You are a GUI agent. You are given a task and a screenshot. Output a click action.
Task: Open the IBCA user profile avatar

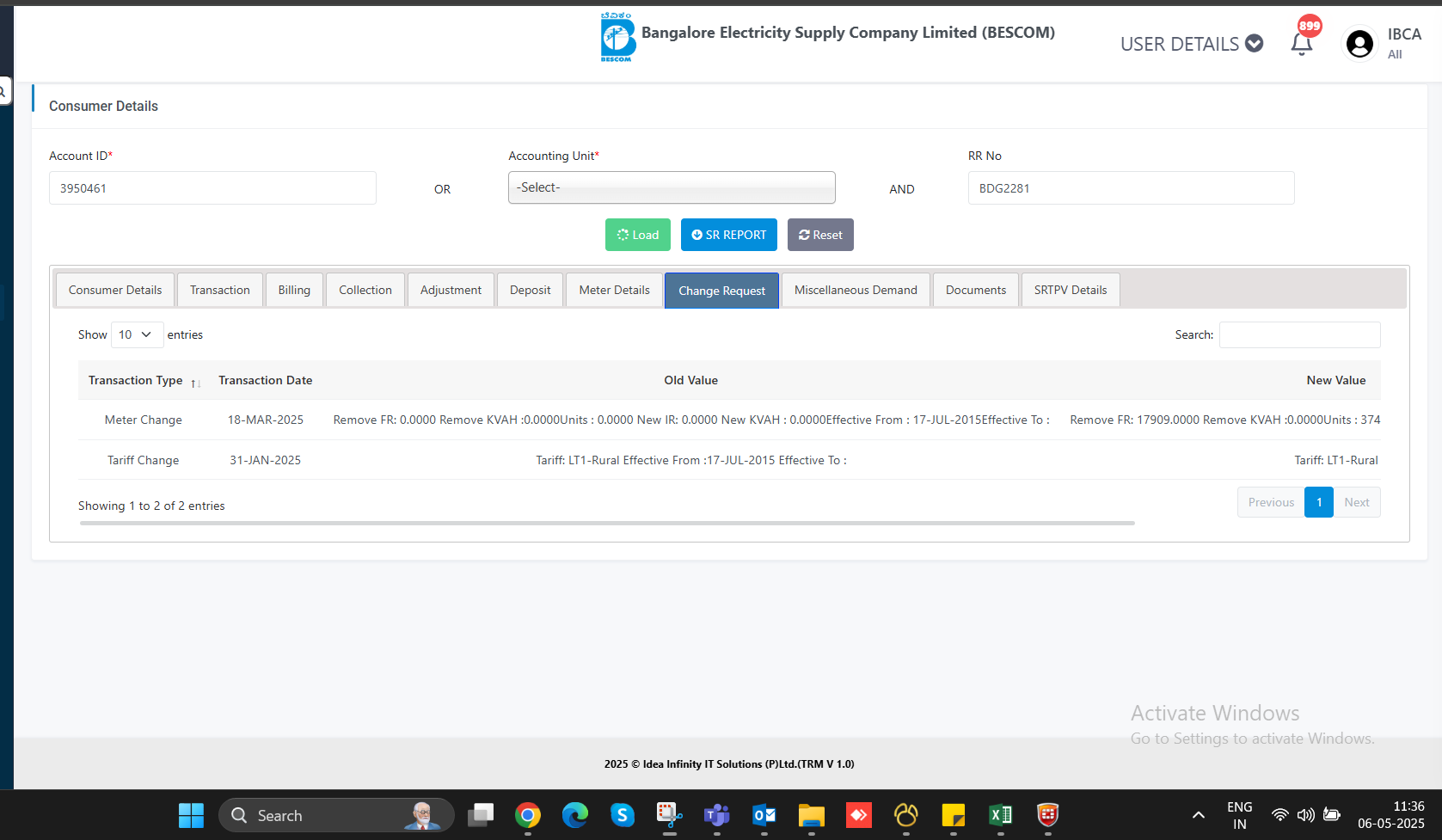pos(1359,43)
